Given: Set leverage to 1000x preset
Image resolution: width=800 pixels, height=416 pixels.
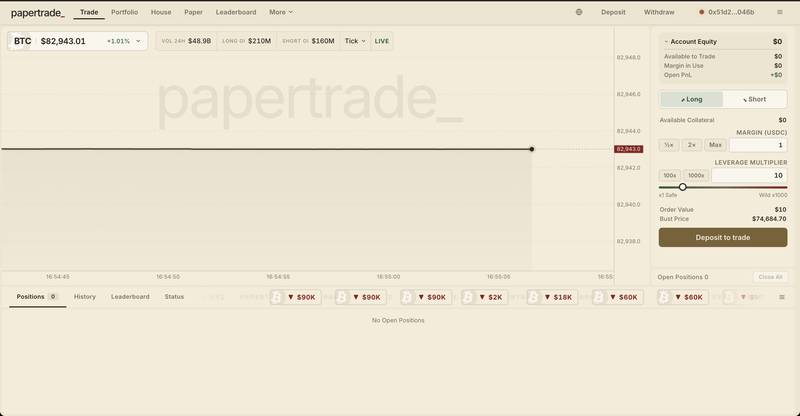Looking at the screenshot, I should point(696,176).
